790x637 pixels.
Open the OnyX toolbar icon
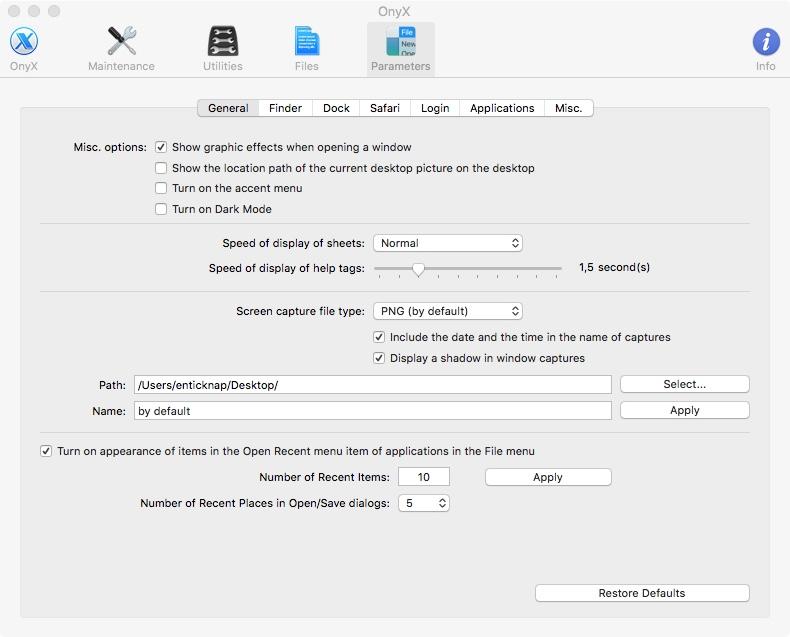click(24, 49)
